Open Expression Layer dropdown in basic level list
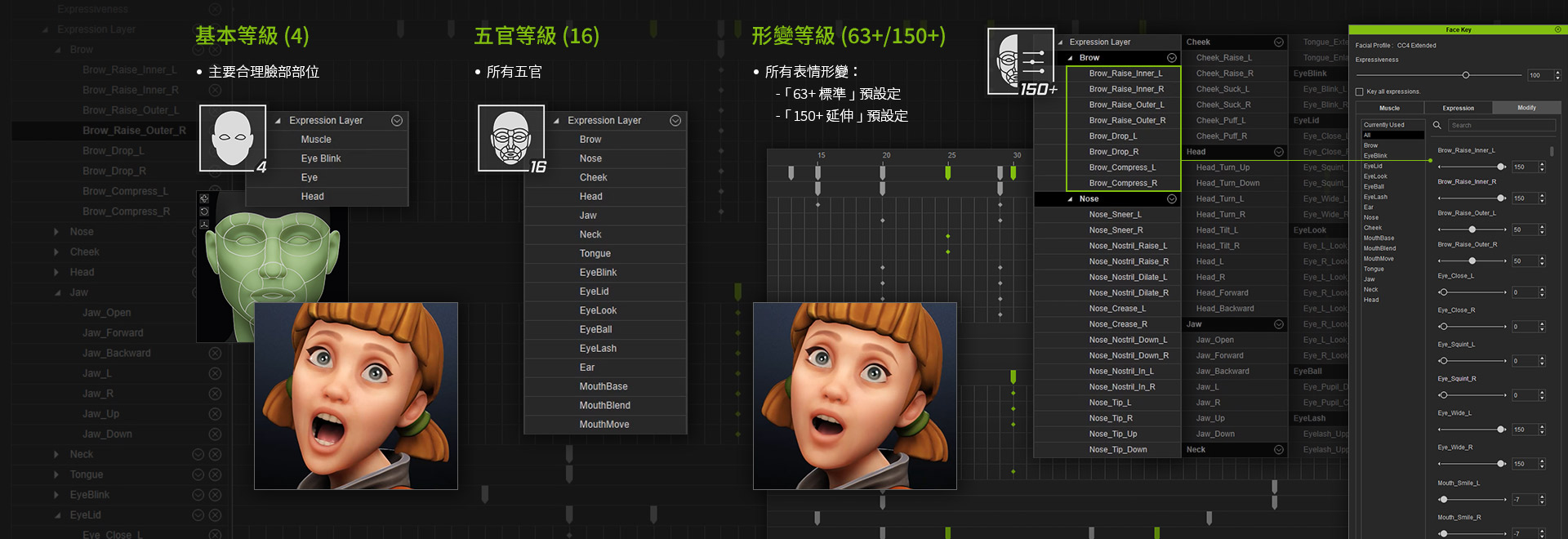1568x539 pixels. point(397,121)
